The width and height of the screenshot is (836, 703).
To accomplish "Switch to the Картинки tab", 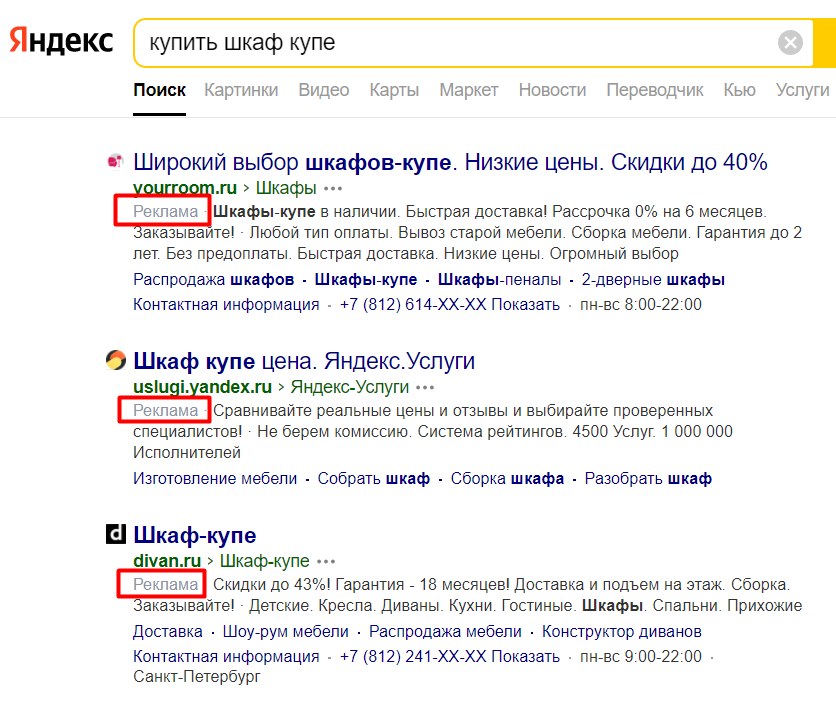I will (x=241, y=89).
